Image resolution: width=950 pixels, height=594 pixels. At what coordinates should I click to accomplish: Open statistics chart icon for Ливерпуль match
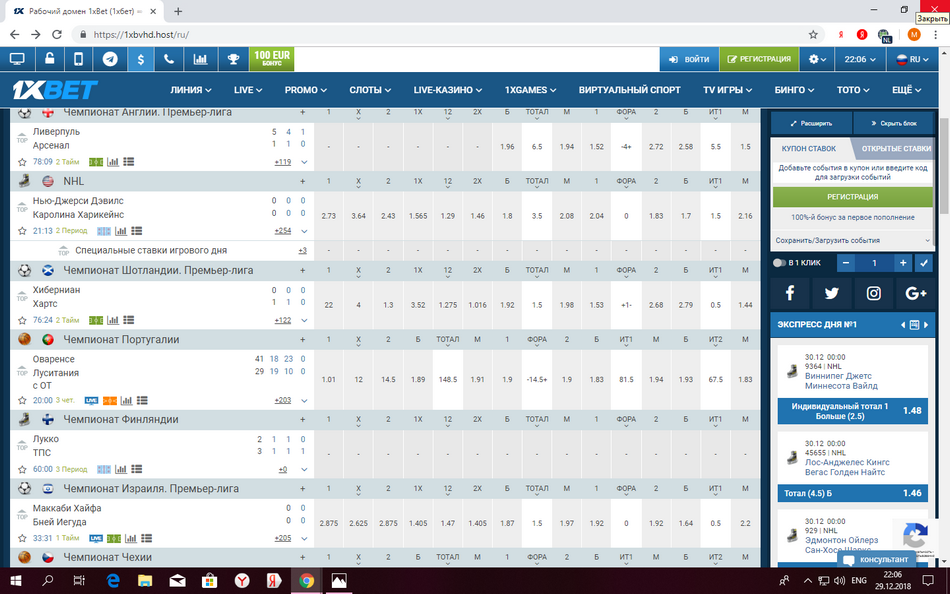coord(113,162)
